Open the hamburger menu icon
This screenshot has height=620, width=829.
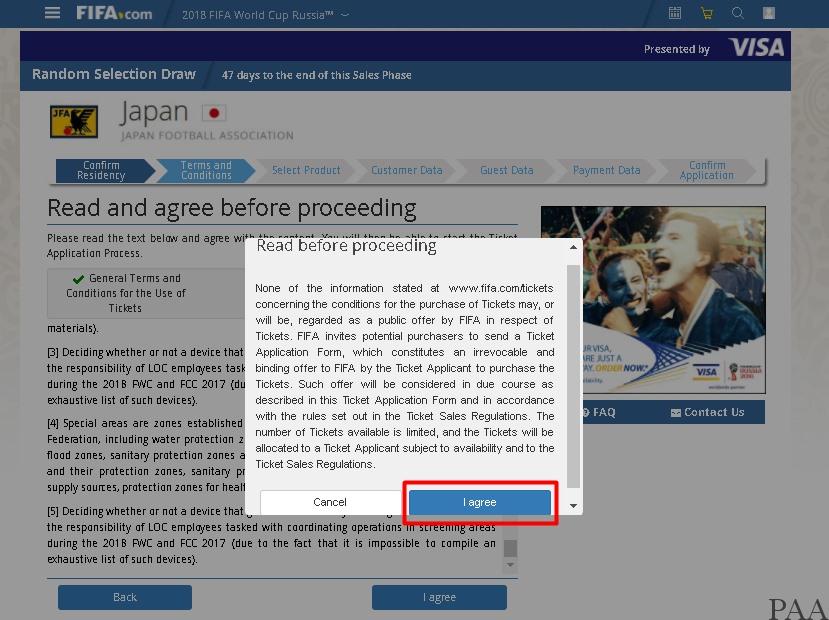[52, 13]
